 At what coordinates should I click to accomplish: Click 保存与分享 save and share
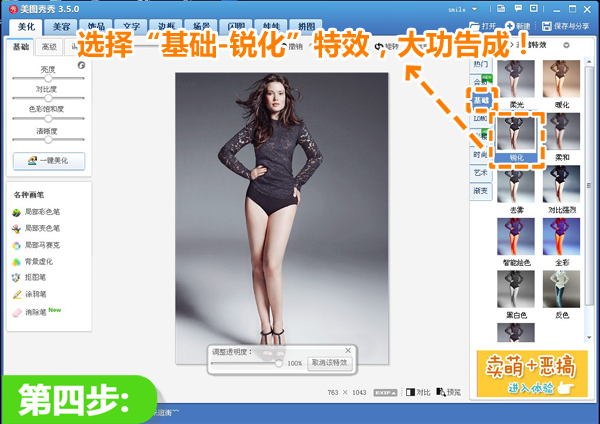point(566,26)
